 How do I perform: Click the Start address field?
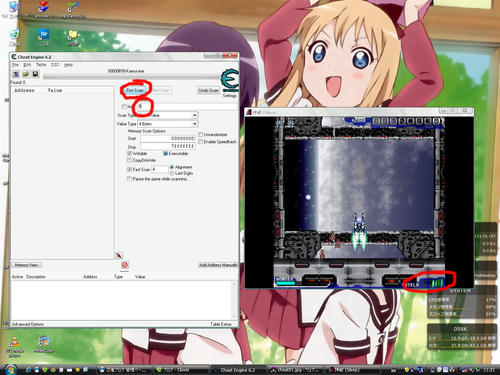tap(167, 138)
